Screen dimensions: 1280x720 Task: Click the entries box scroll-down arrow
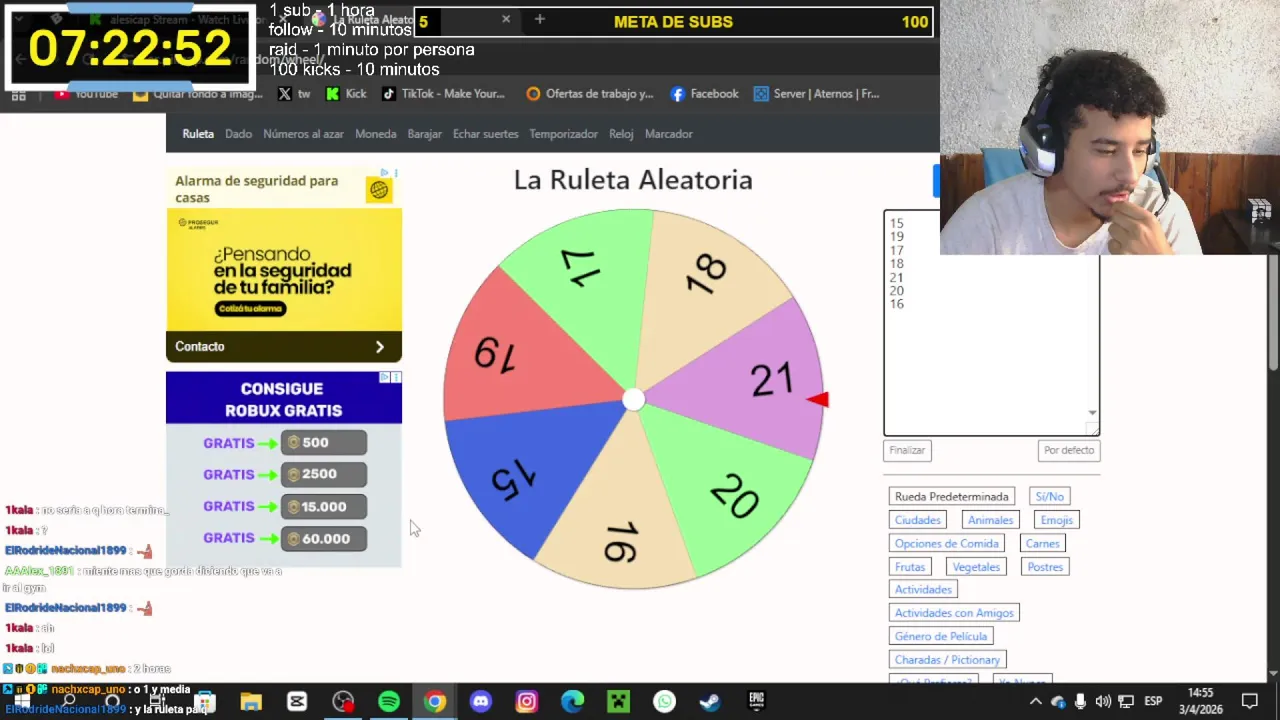[1092, 413]
